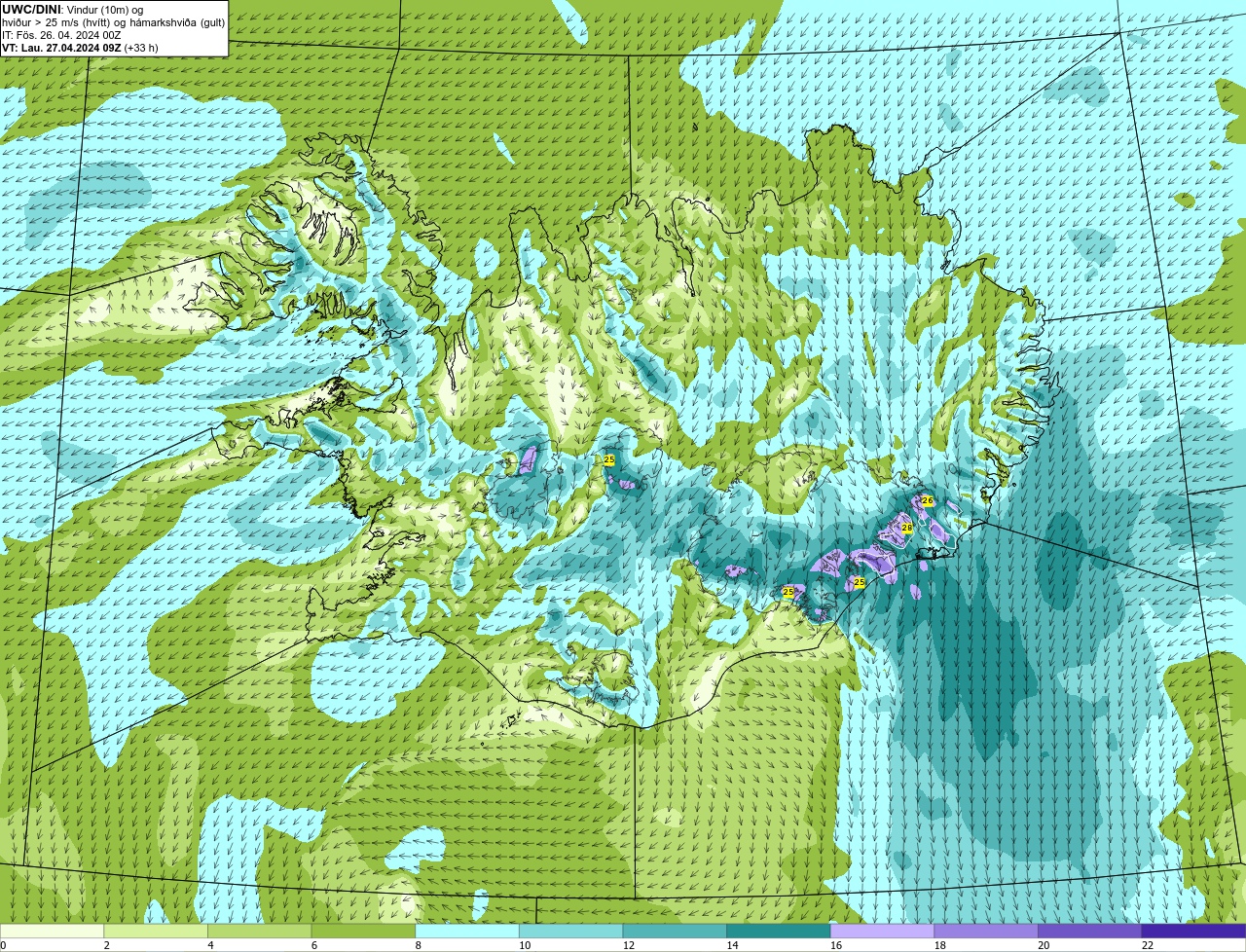Click the pale yellow 0–2 m/s legend swatch
1246x952 pixels.
click(52, 931)
